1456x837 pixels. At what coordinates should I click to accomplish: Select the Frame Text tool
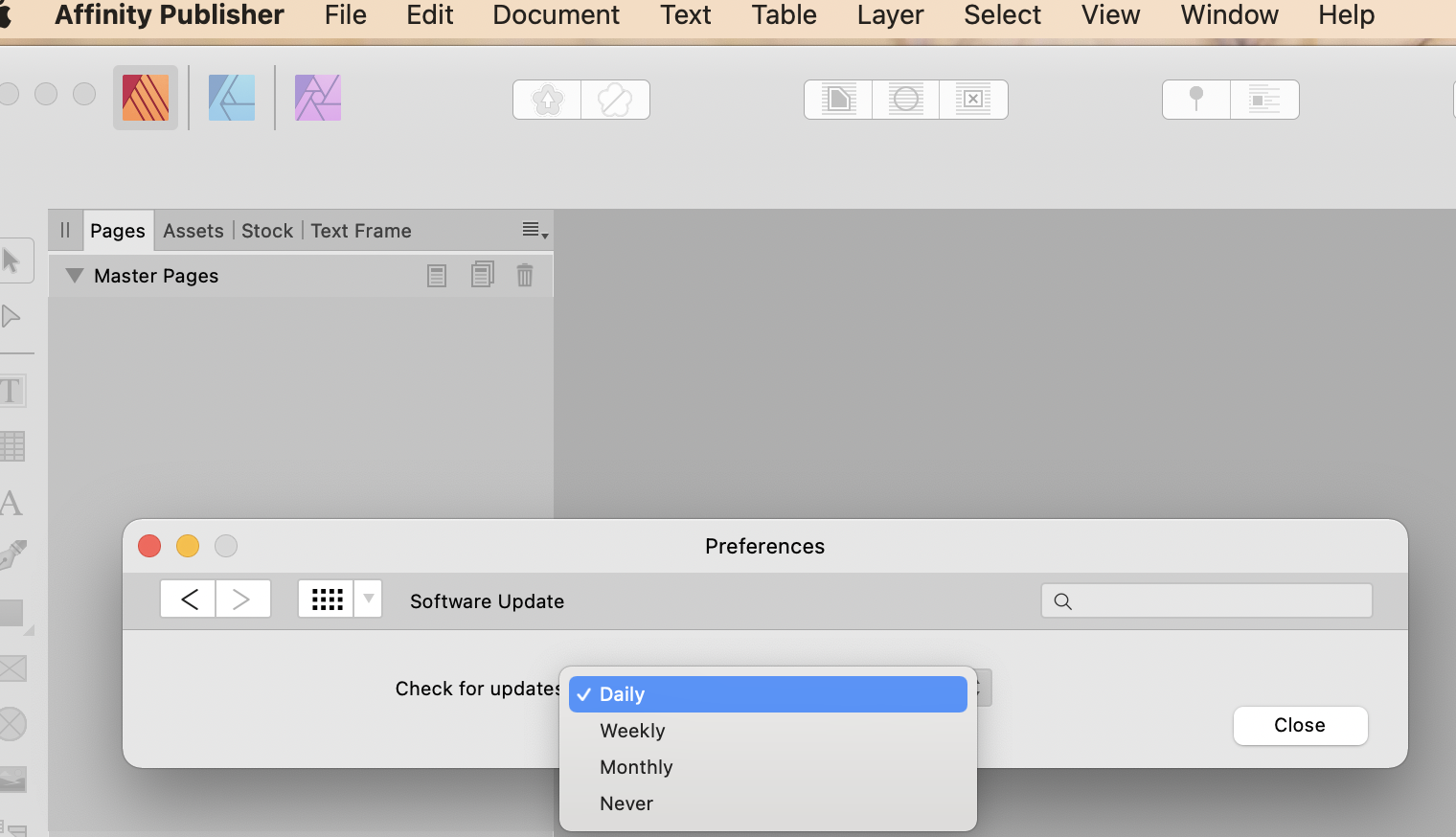[11, 391]
